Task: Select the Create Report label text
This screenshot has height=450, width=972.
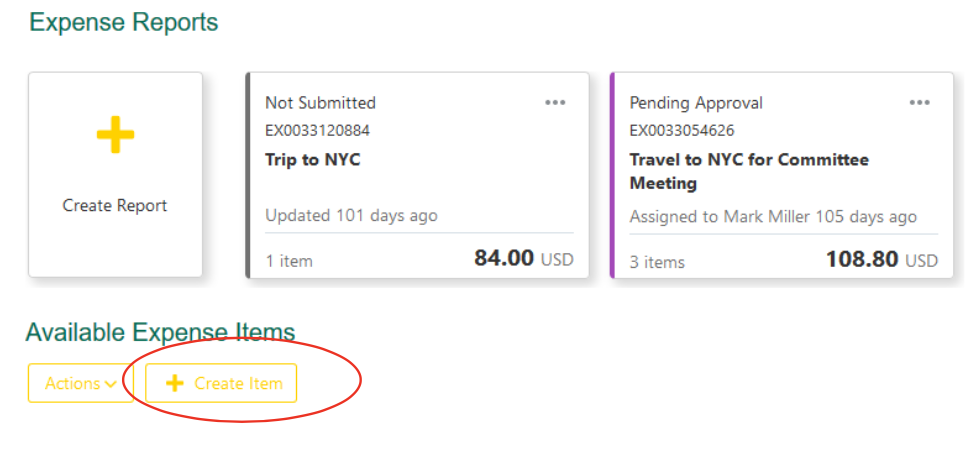Action: pos(115,205)
